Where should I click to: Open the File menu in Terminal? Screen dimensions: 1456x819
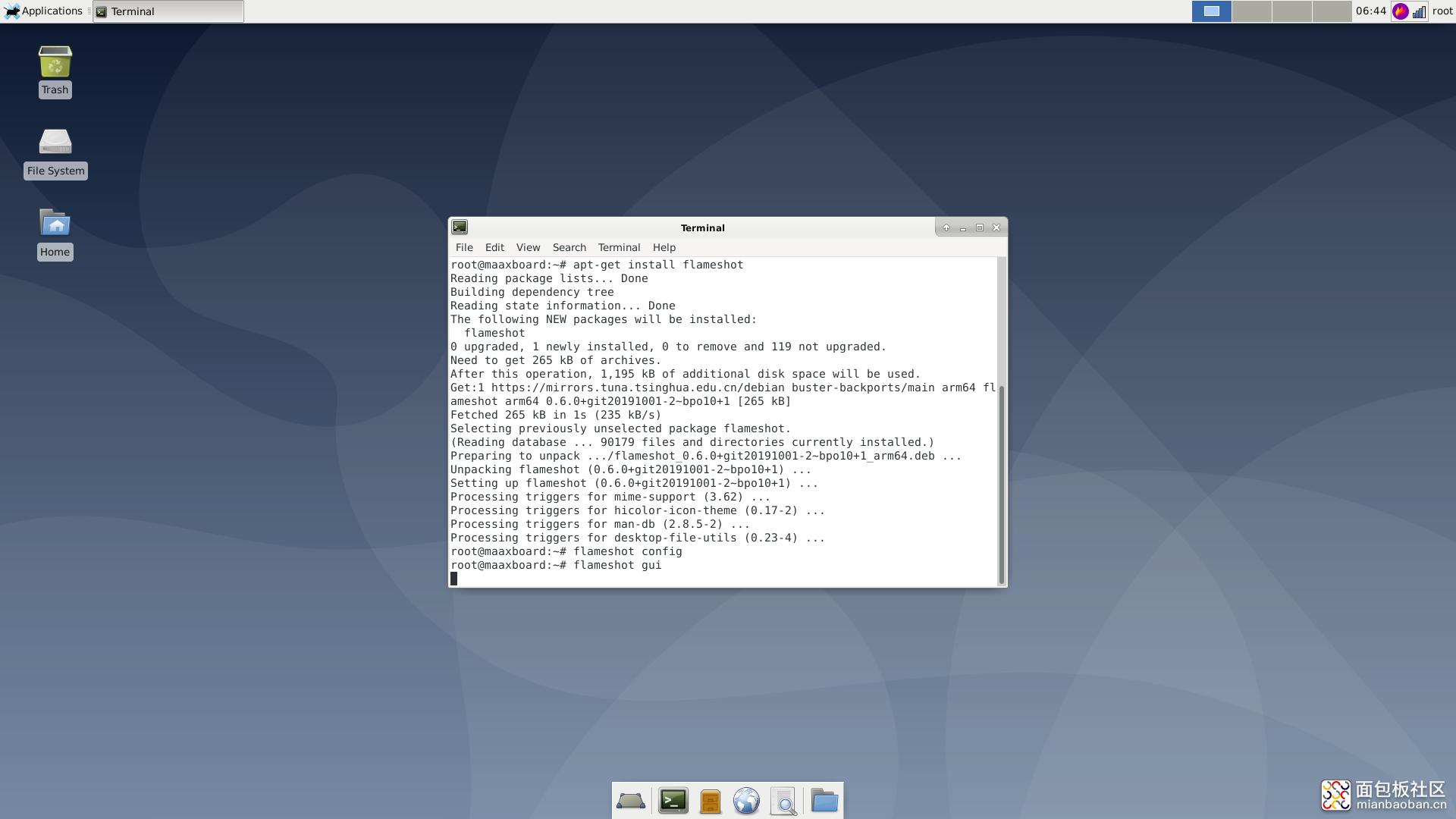click(x=464, y=247)
